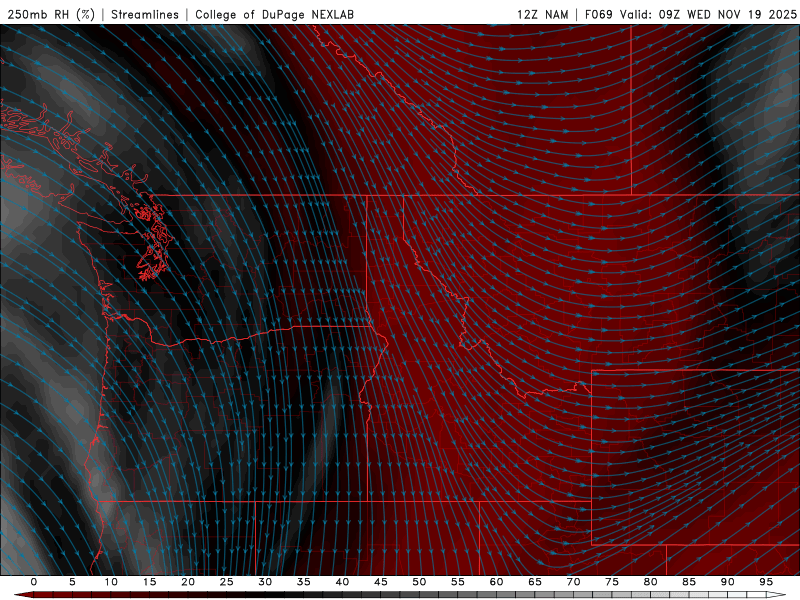Click colorbar label "45"

[x=381, y=582]
